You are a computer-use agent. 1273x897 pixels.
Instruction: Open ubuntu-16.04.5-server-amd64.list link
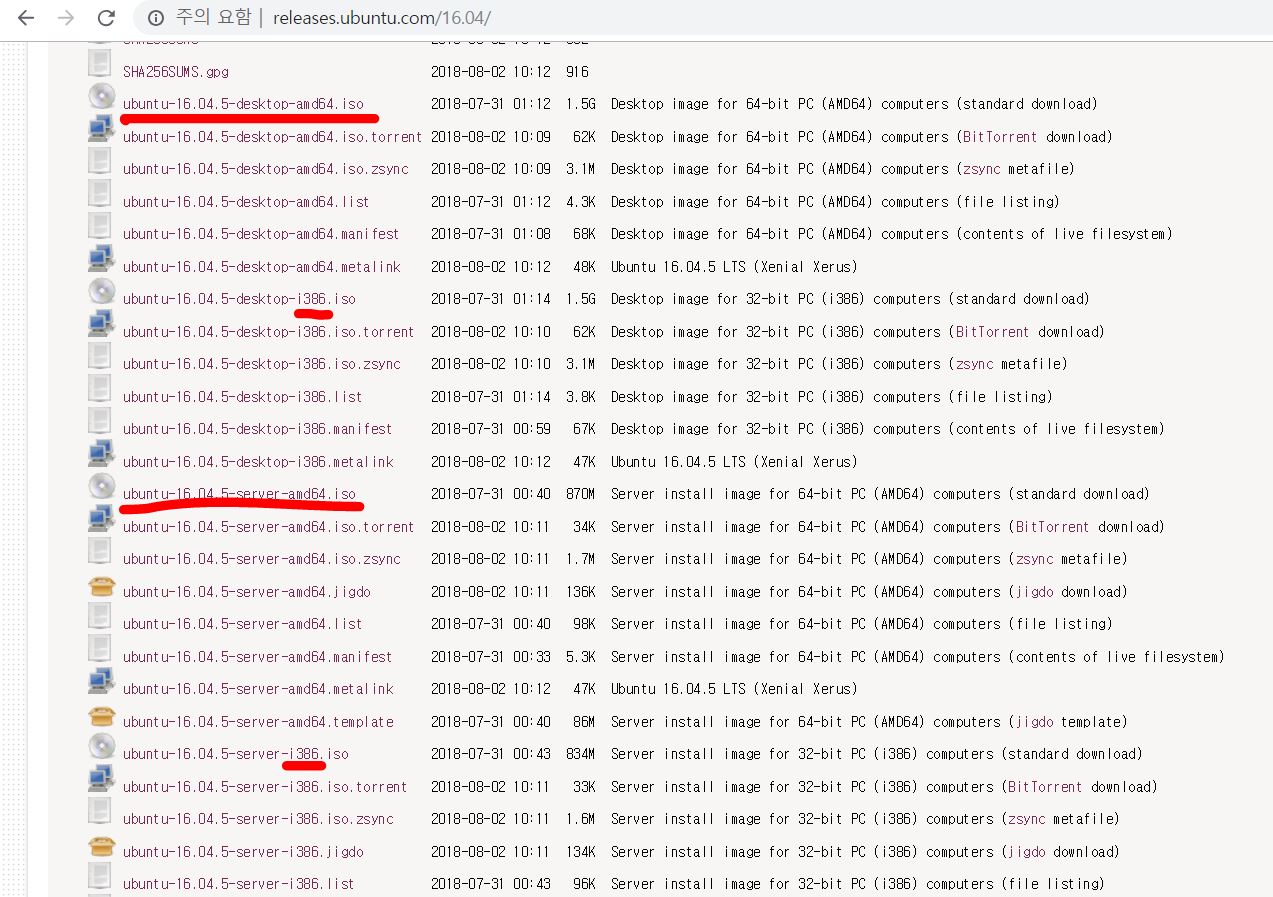point(242,624)
